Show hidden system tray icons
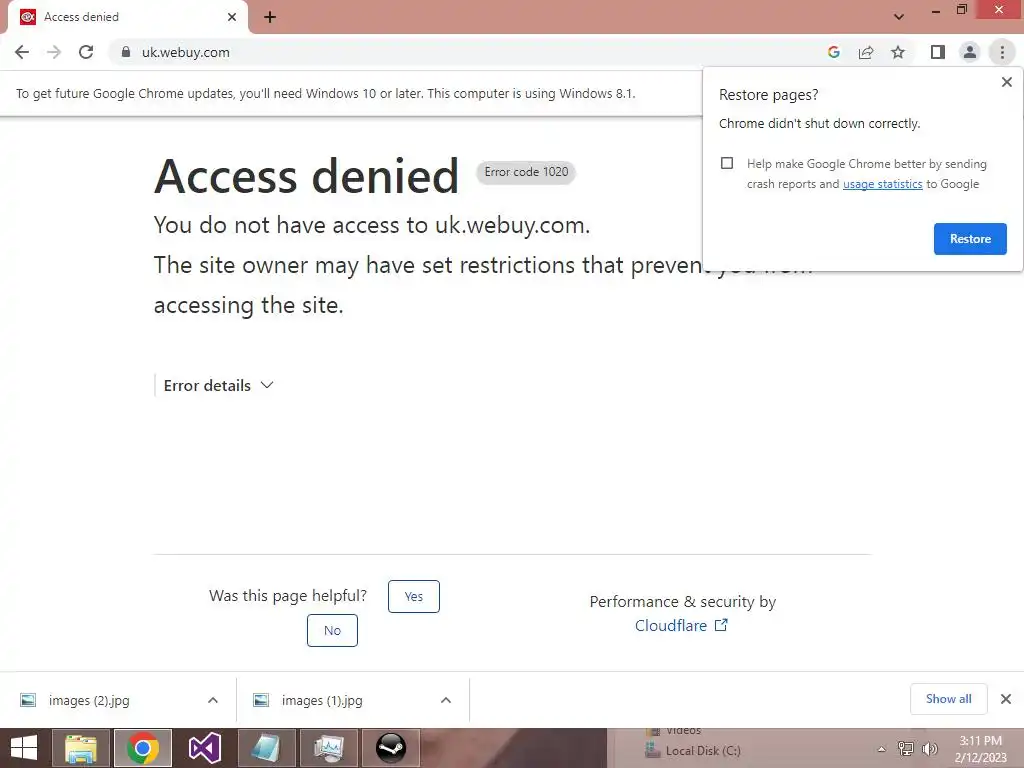Screen dimensions: 1024x768 click(882, 749)
